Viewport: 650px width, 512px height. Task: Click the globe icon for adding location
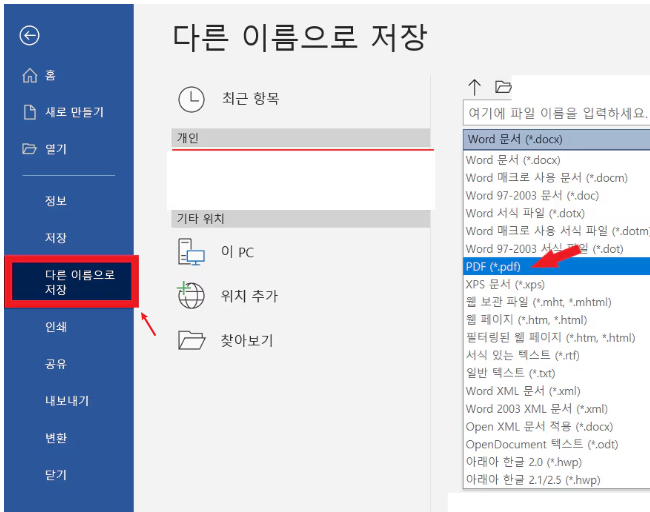191,295
